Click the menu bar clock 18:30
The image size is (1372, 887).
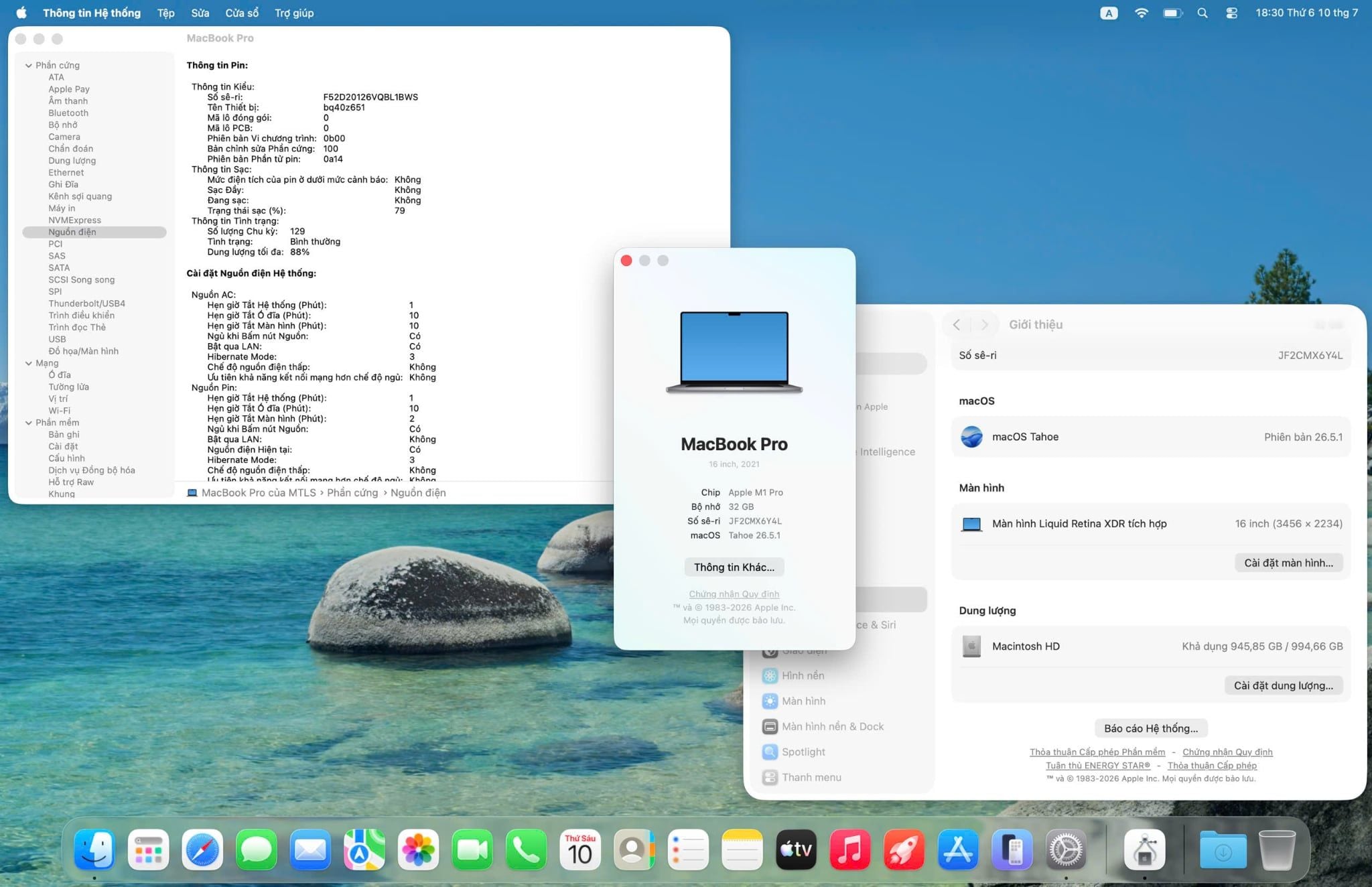click(1306, 13)
